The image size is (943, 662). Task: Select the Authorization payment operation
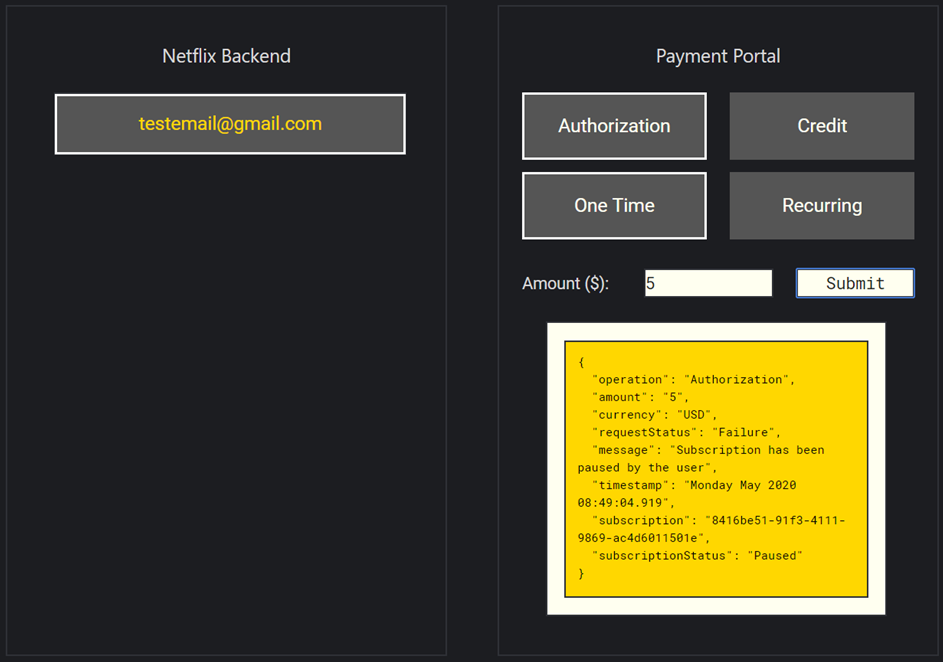tap(613, 126)
